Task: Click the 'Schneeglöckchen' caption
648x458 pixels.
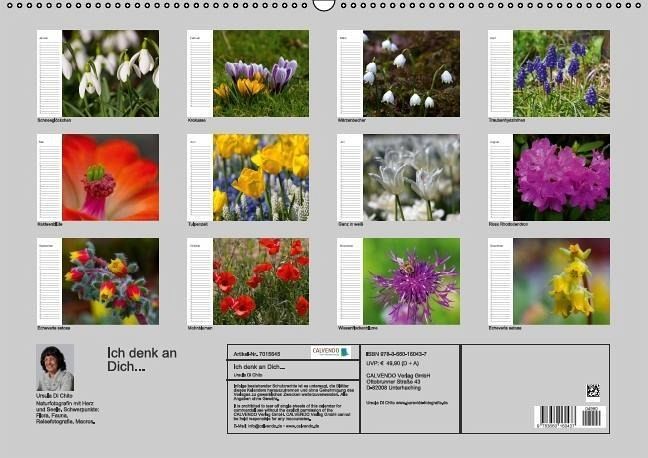Action: pyautogui.click(x=54, y=120)
